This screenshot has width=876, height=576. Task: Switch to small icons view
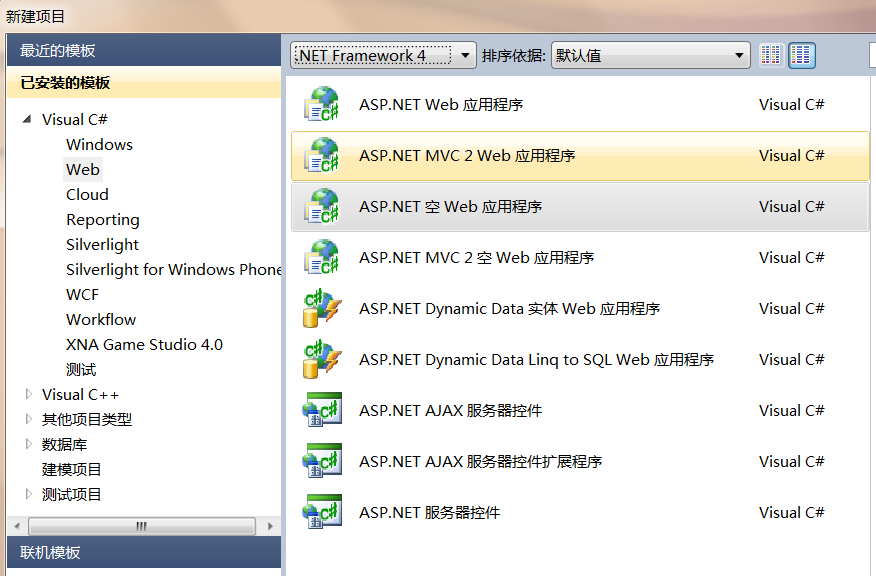click(x=771, y=55)
